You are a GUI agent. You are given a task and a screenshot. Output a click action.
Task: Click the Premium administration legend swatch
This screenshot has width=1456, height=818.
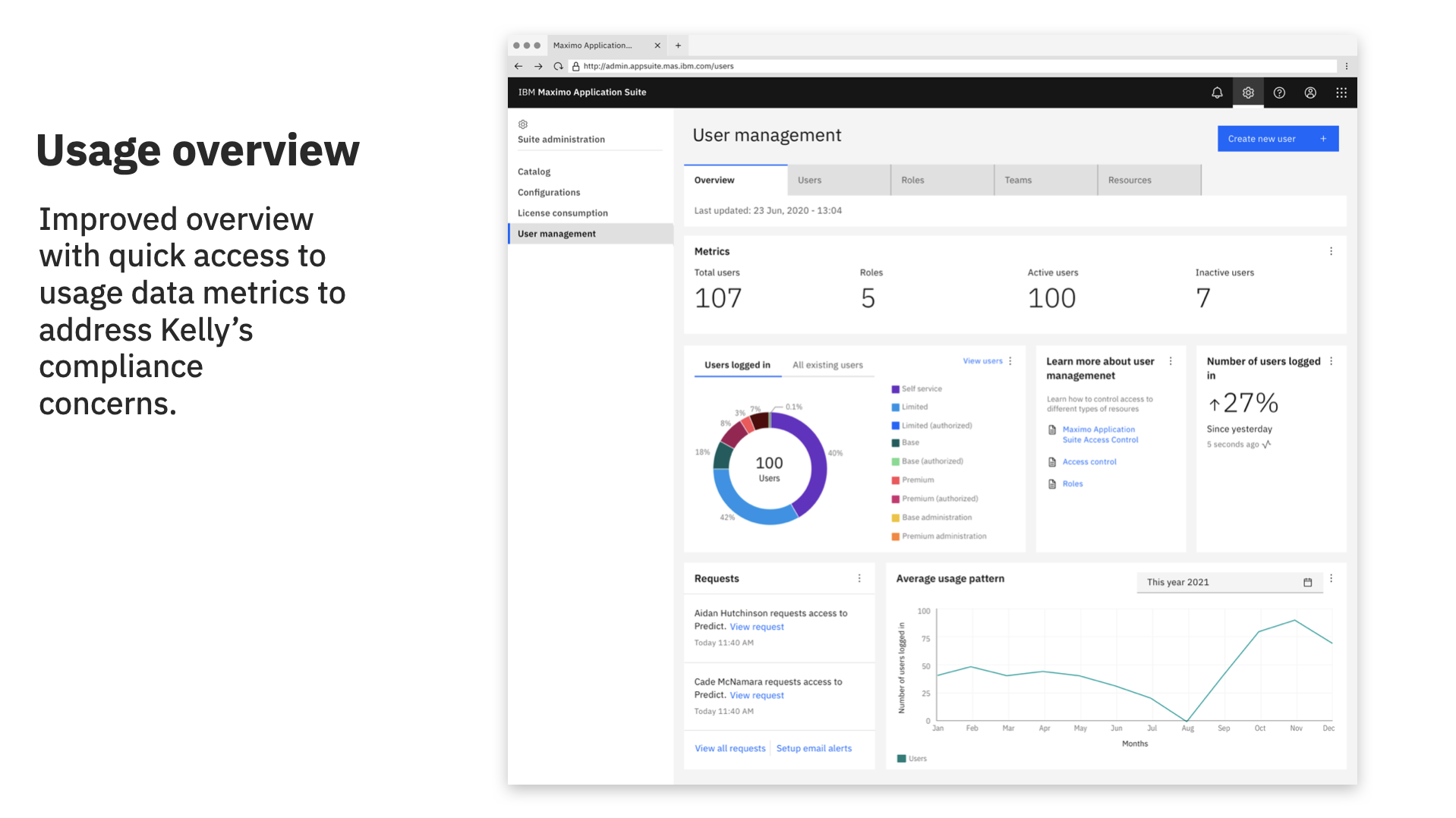click(896, 536)
